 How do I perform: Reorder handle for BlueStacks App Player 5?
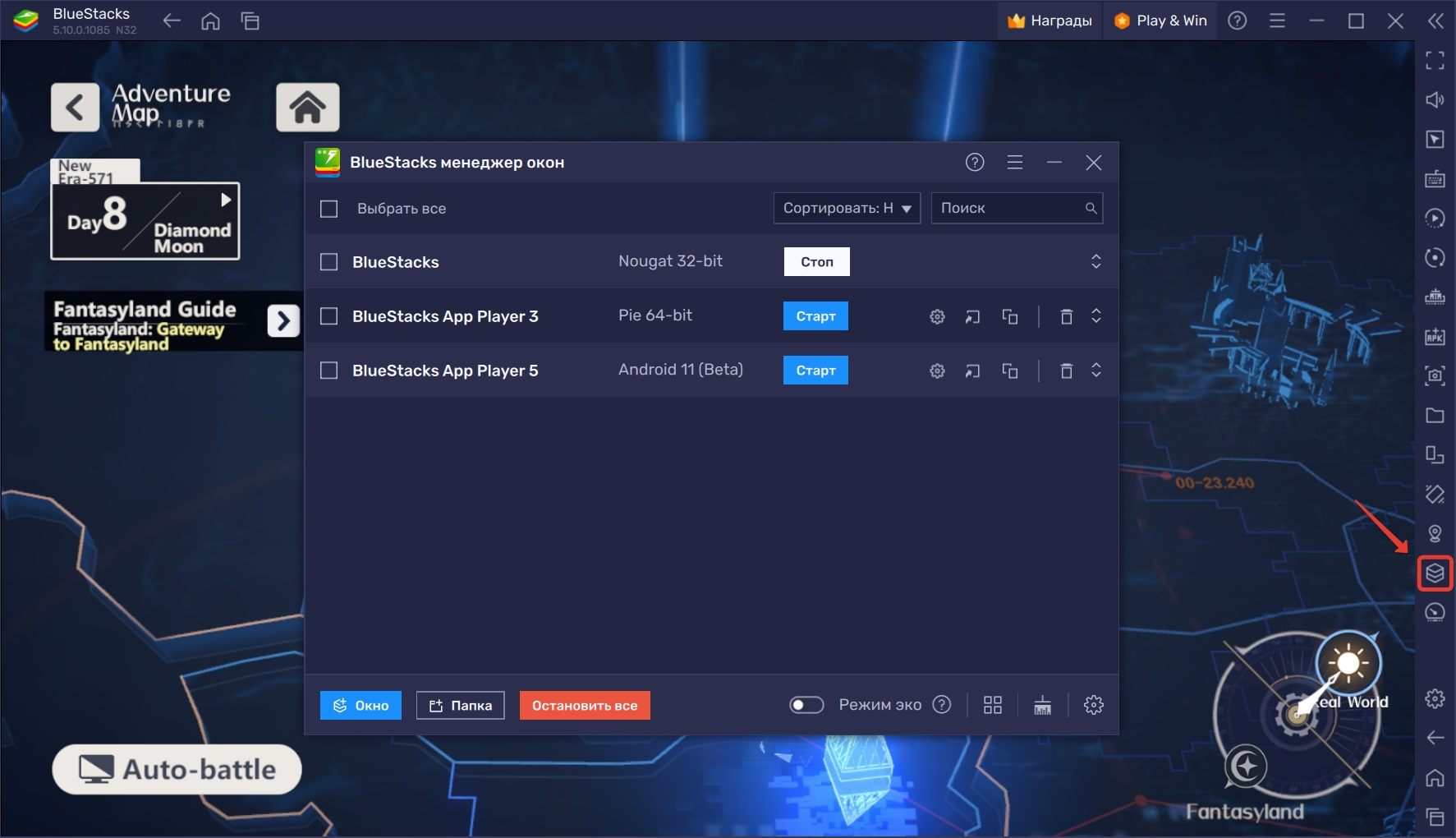pyautogui.click(x=1095, y=370)
